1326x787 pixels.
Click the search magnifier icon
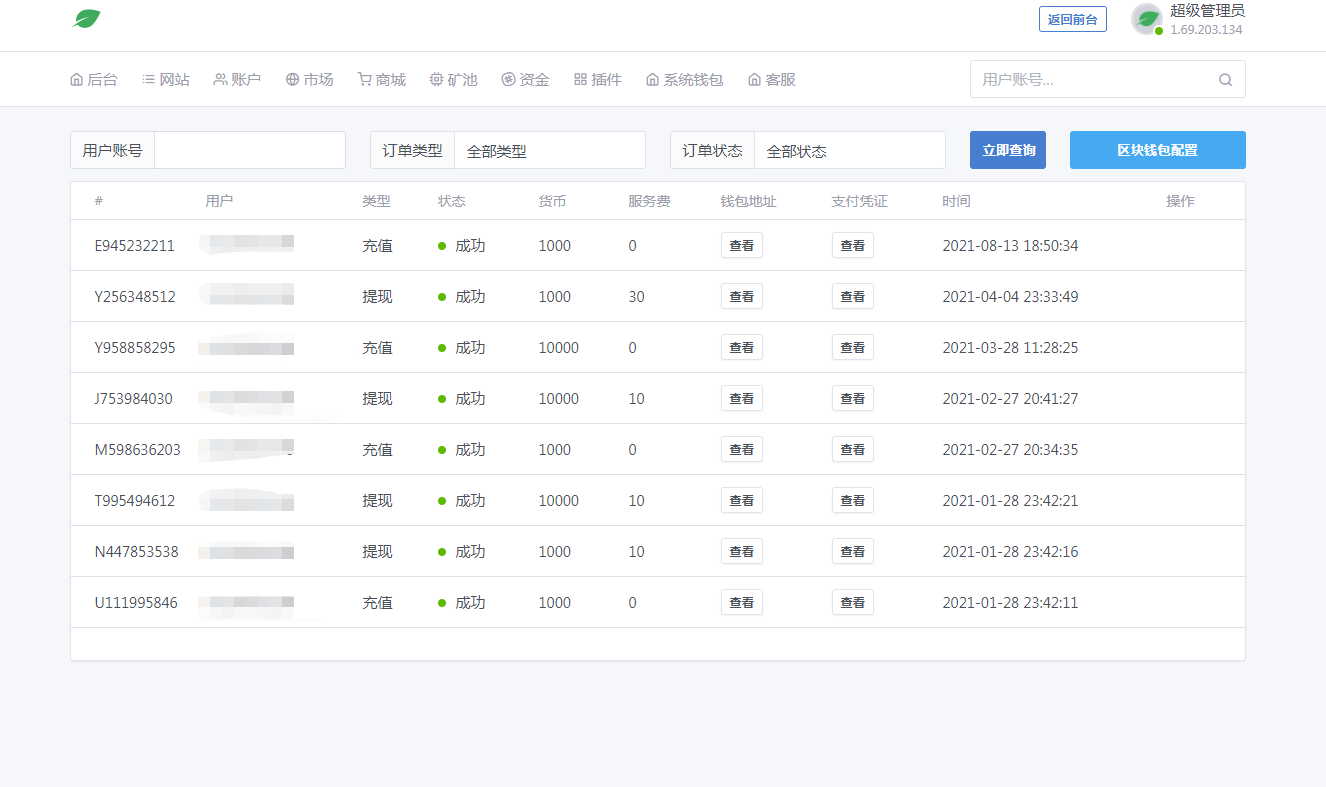point(1225,80)
